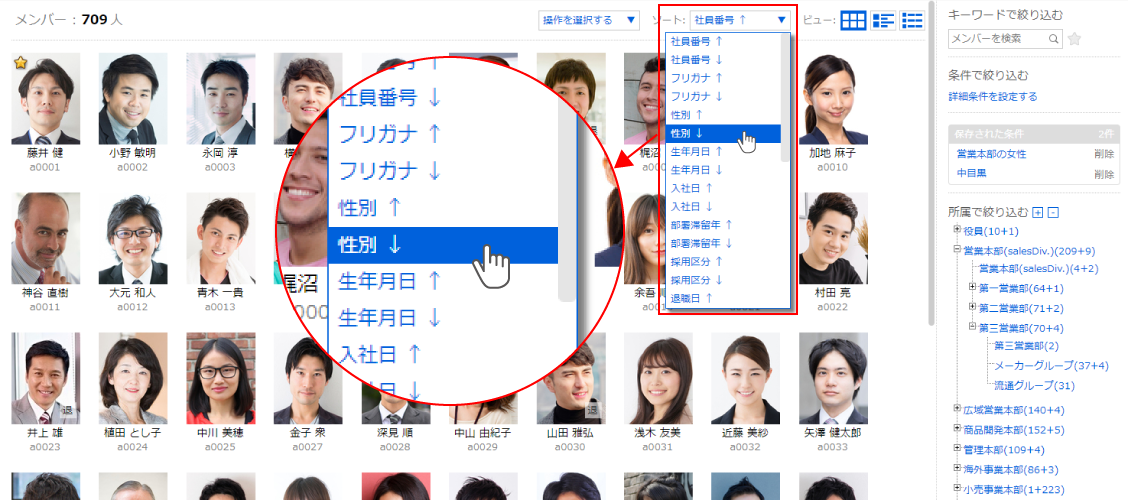
Task: Delete the 営業本部の女性 saved condition
Action: (x=1104, y=154)
